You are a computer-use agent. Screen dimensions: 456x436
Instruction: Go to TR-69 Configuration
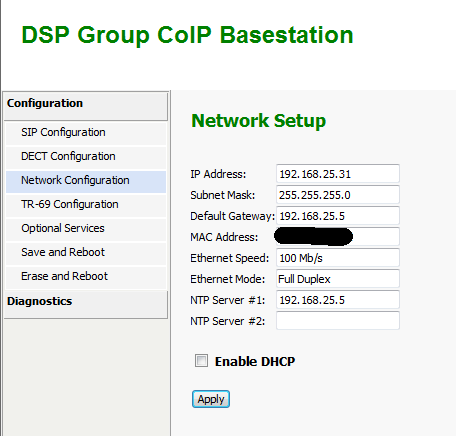[x=86, y=205]
